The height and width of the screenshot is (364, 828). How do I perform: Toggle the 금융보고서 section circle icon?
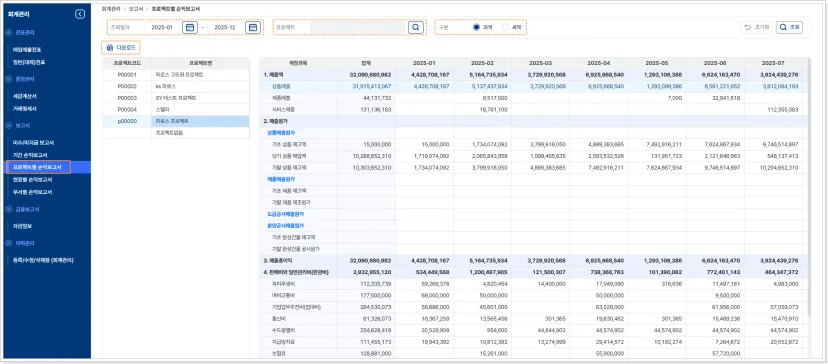coord(8,209)
